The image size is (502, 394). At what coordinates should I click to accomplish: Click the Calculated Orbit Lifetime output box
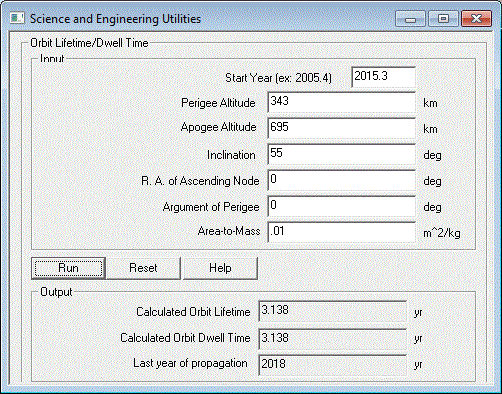pyautogui.click(x=333, y=311)
